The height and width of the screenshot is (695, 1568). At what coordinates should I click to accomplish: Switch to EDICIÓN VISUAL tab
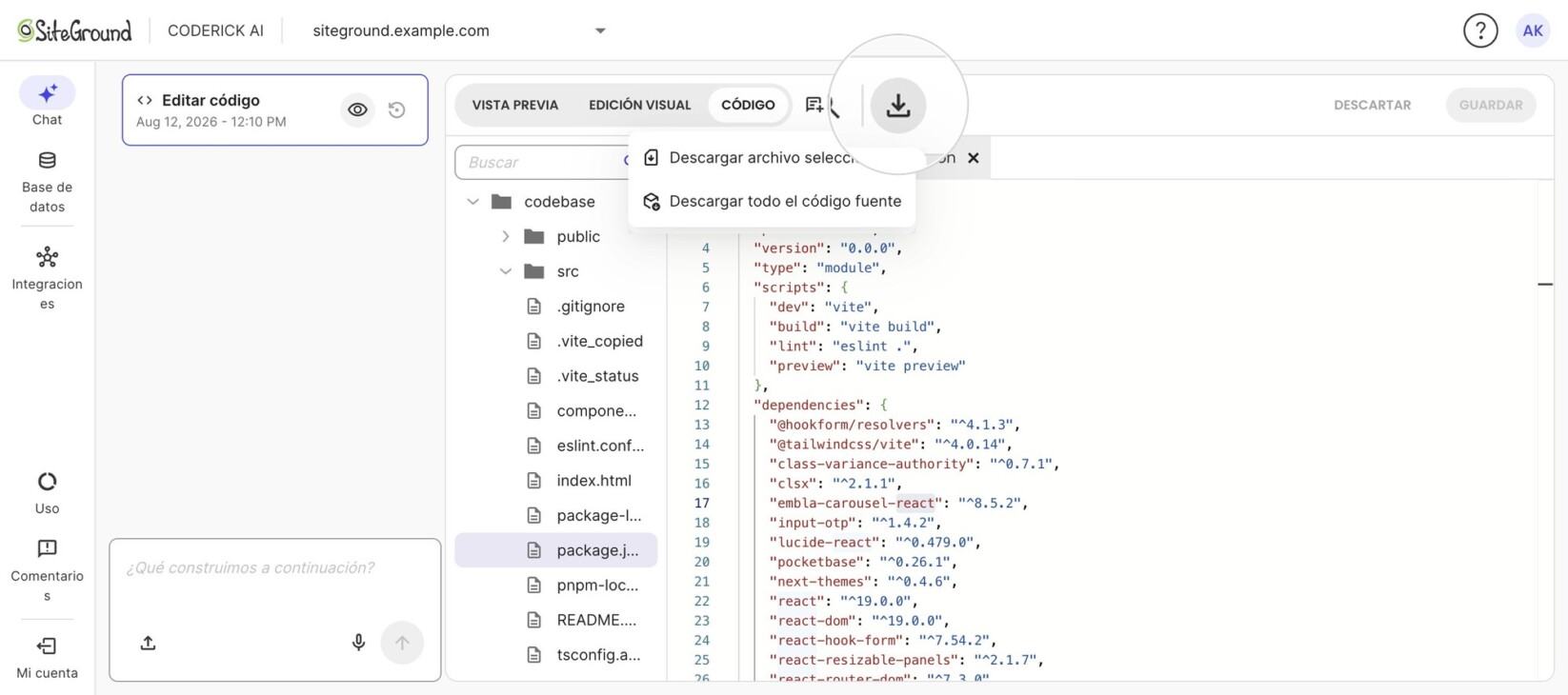pyautogui.click(x=640, y=105)
